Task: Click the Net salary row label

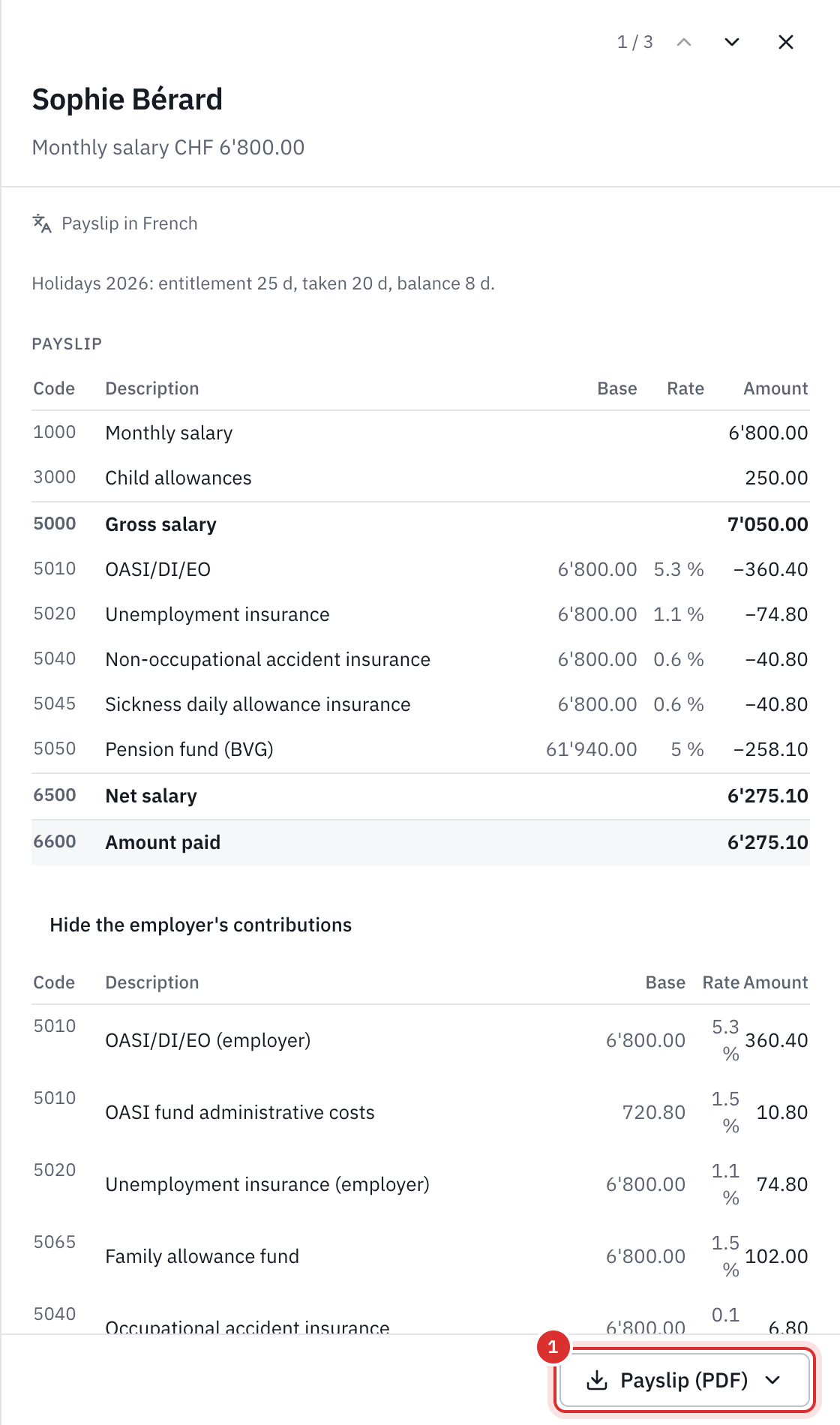Action: click(x=151, y=796)
